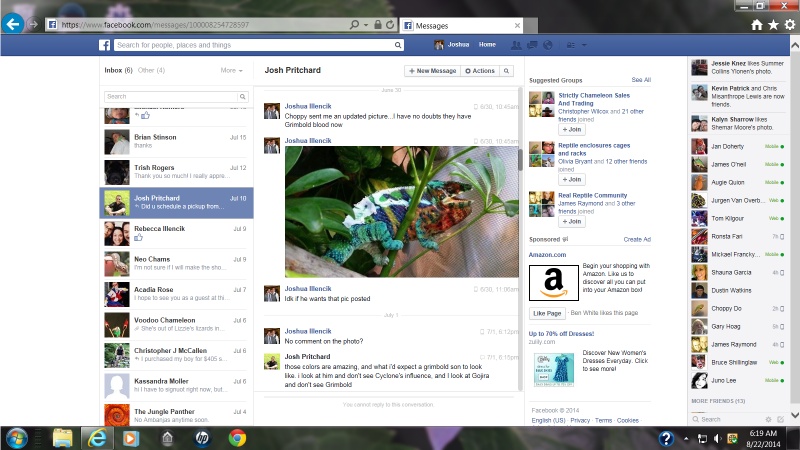Open Notifications globe icon
The height and width of the screenshot is (450, 800).
[x=548, y=45]
